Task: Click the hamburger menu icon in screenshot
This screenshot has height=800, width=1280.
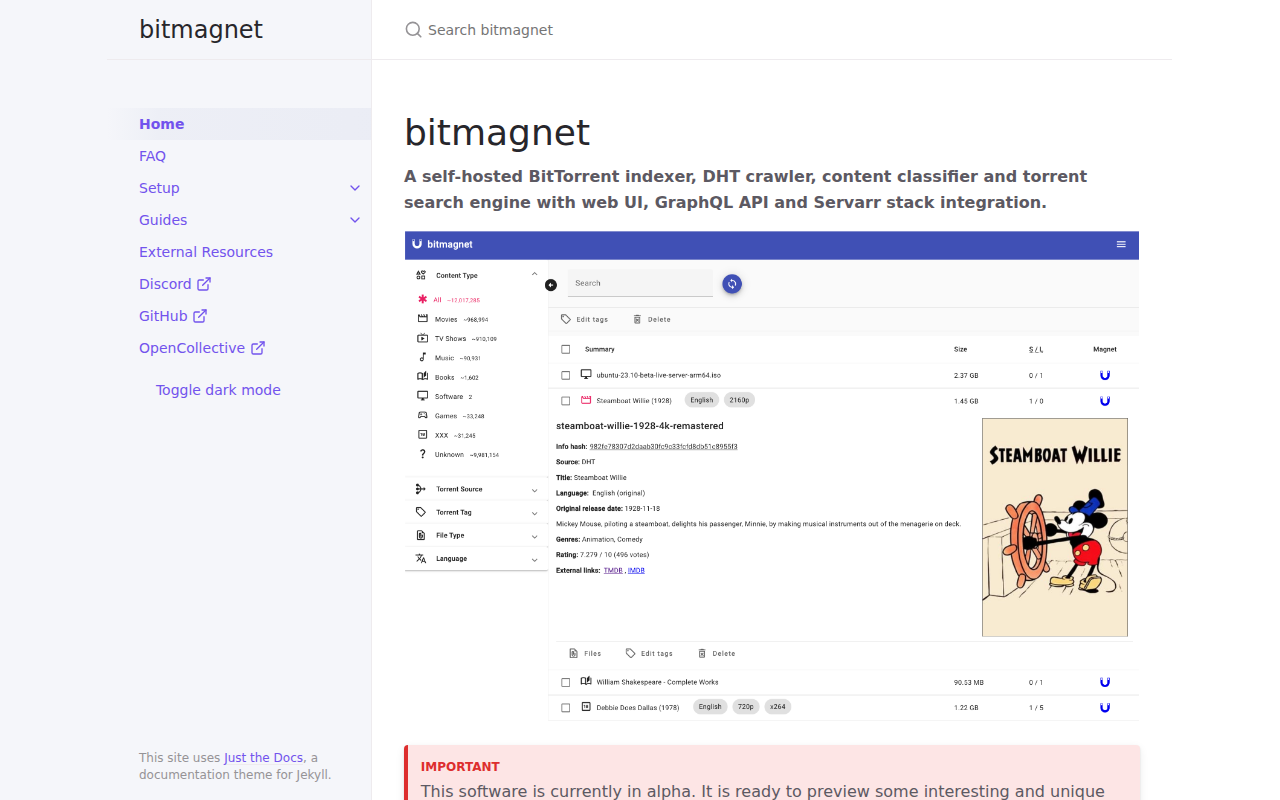Action: coord(1121,244)
